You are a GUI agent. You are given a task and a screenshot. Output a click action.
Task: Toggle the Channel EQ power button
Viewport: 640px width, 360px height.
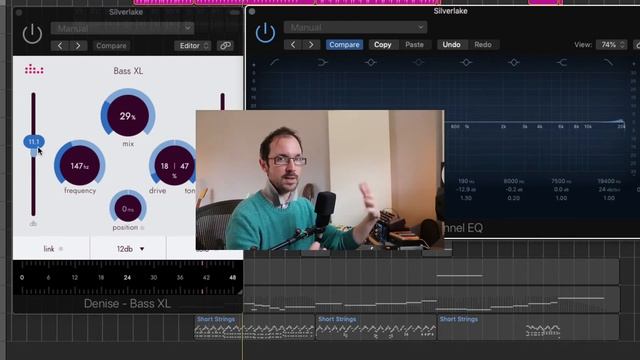tap(265, 33)
